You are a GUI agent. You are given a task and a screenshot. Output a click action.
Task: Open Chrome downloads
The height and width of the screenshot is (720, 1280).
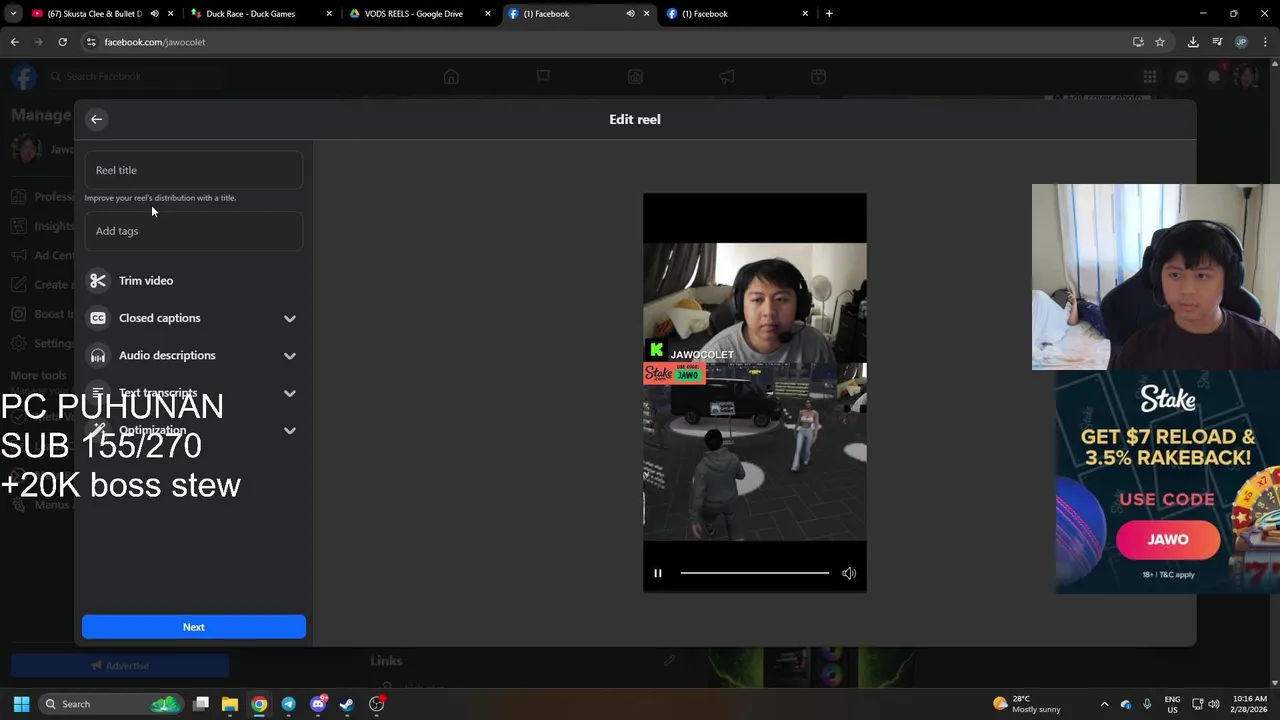tap(1193, 42)
